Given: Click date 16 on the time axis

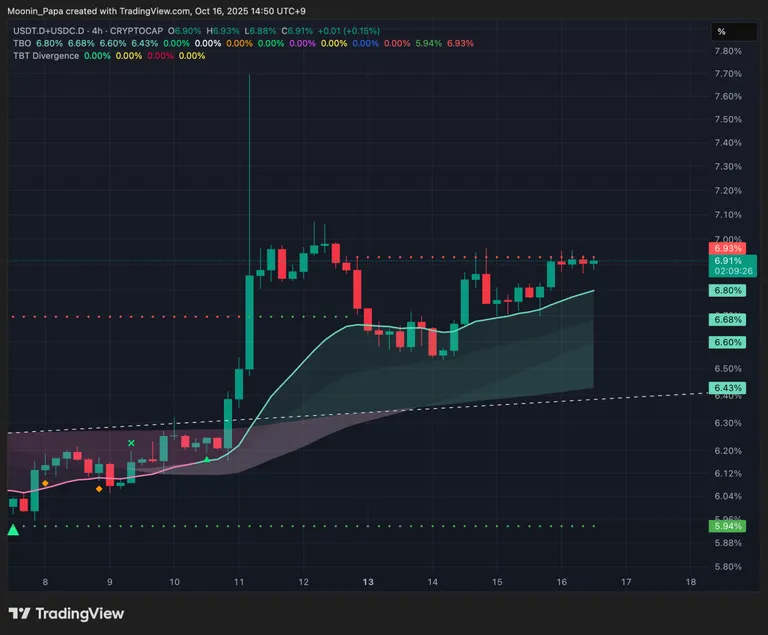Looking at the screenshot, I should 562,582.
